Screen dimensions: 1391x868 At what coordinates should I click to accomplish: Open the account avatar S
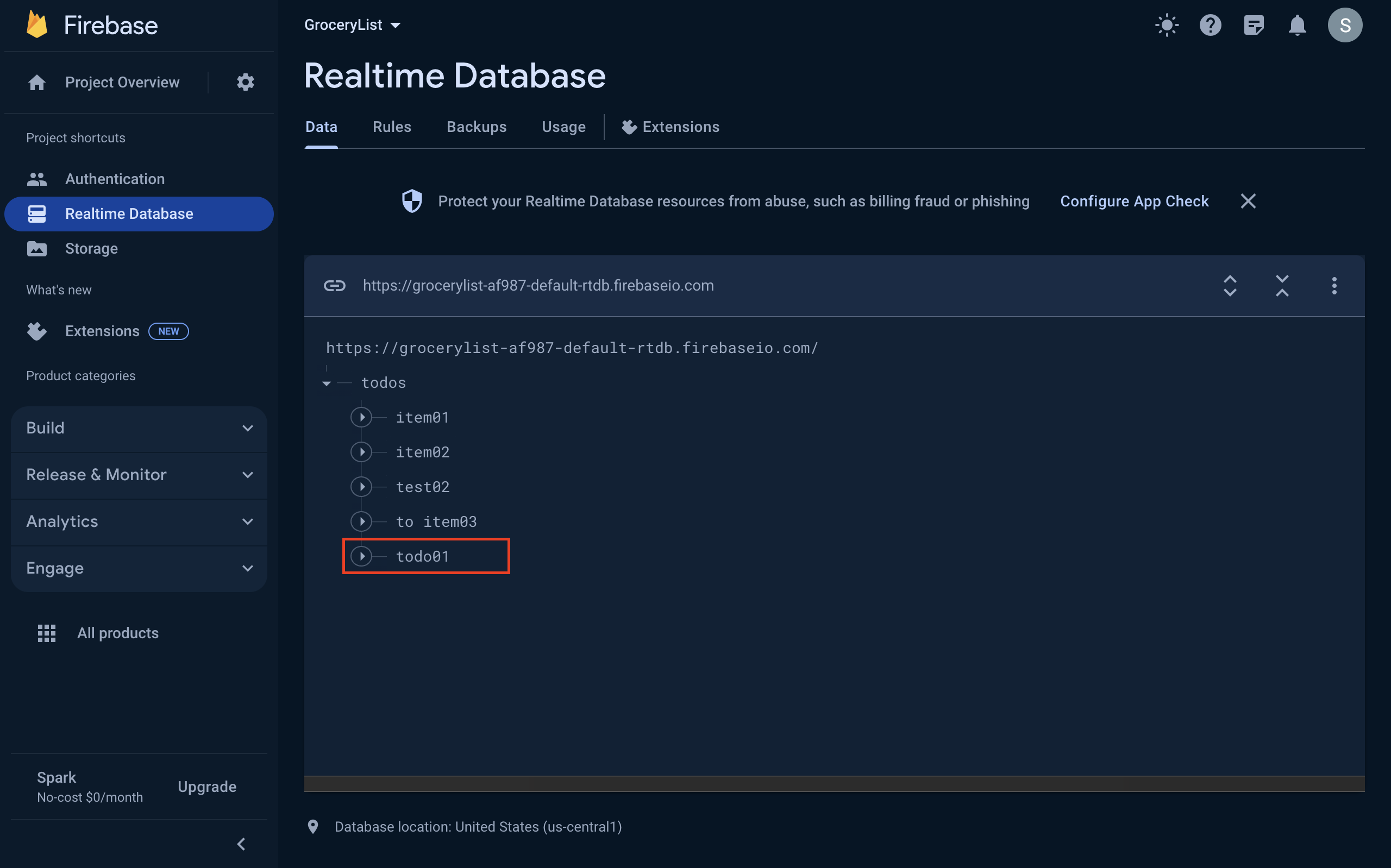(x=1344, y=26)
